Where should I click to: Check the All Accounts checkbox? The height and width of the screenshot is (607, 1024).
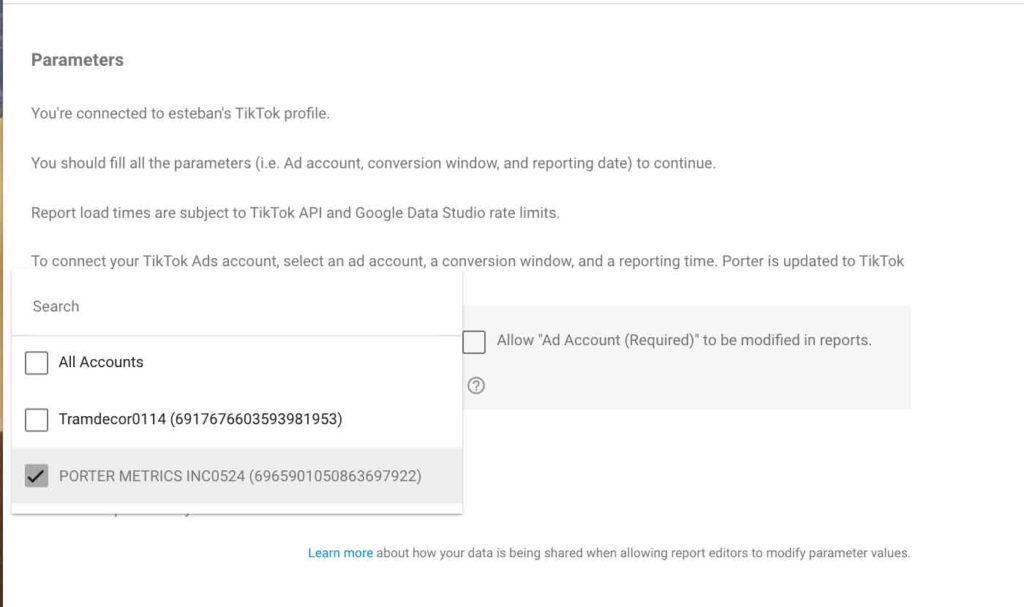point(37,363)
